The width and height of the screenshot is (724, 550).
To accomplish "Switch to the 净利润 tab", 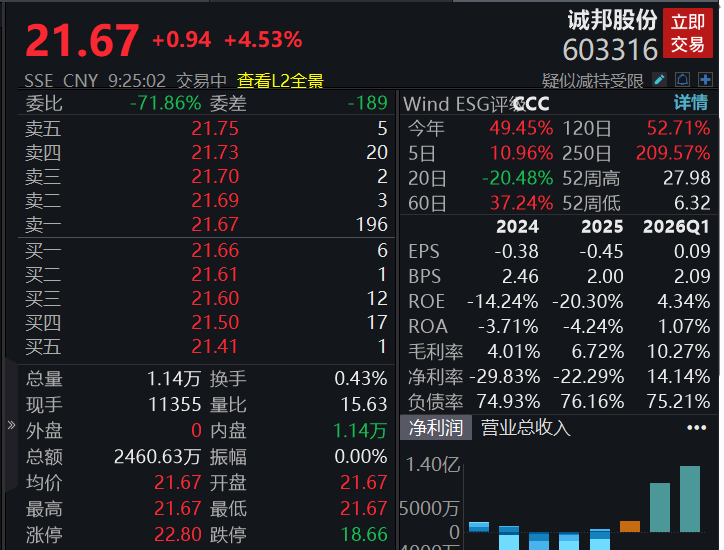I will tap(435, 428).
